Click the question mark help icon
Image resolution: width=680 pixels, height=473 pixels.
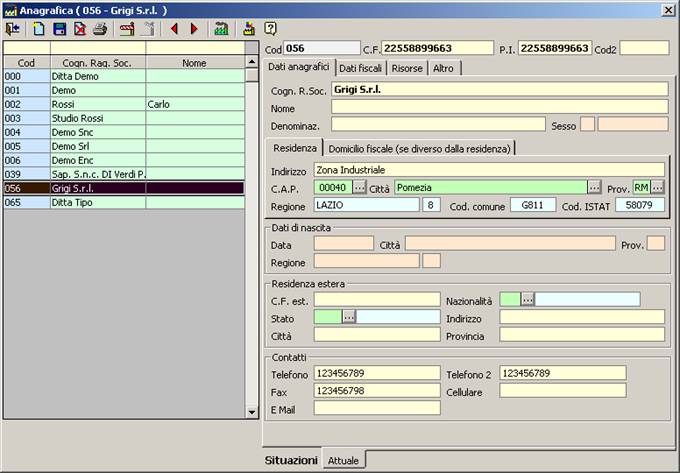click(x=270, y=29)
